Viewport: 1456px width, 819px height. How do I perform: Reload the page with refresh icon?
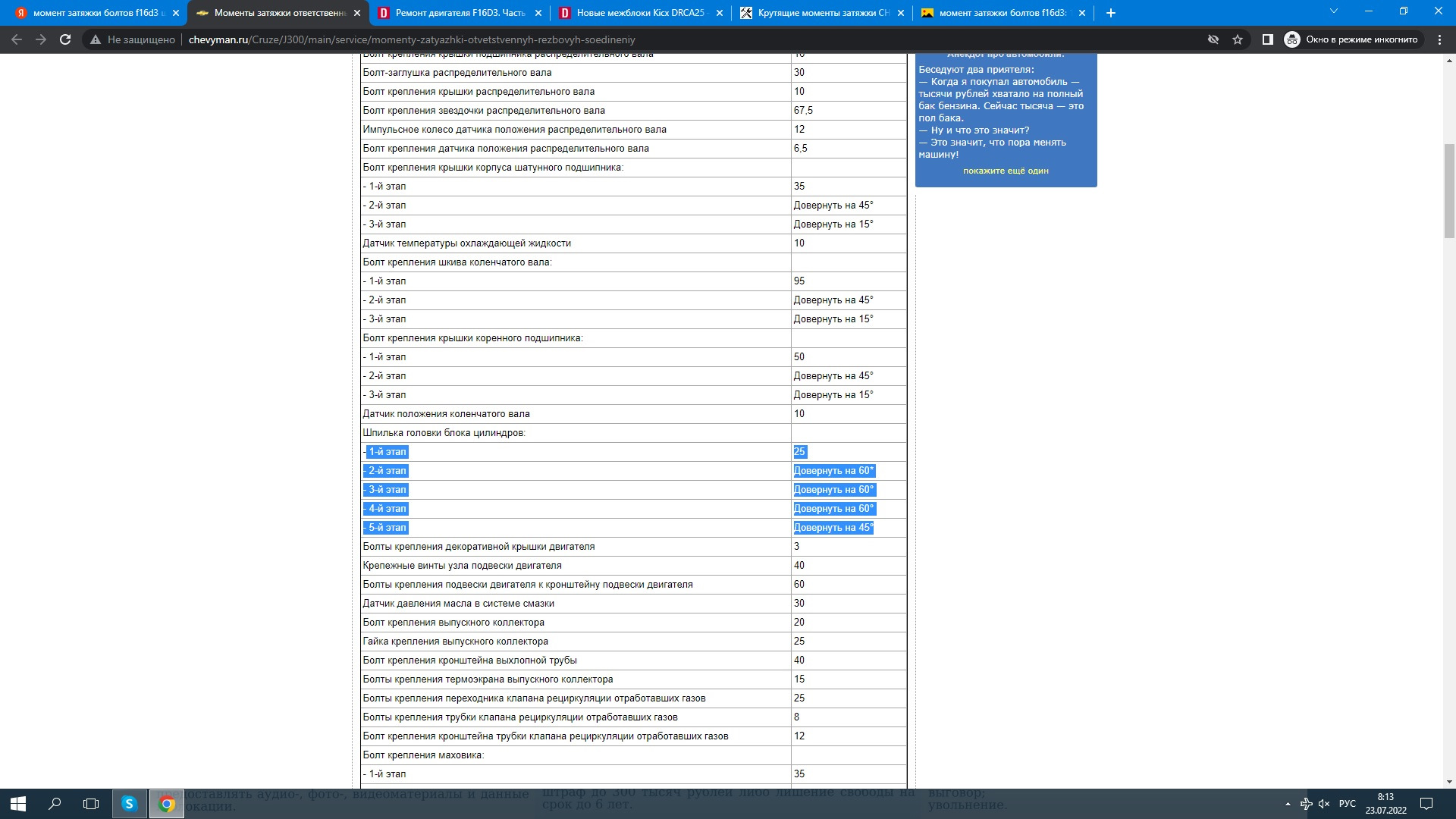click(x=65, y=39)
